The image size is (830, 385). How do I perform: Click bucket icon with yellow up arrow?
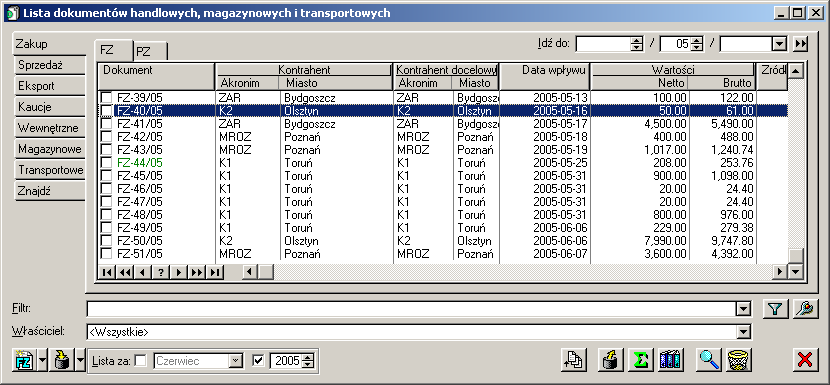pyautogui.click(x=612, y=361)
